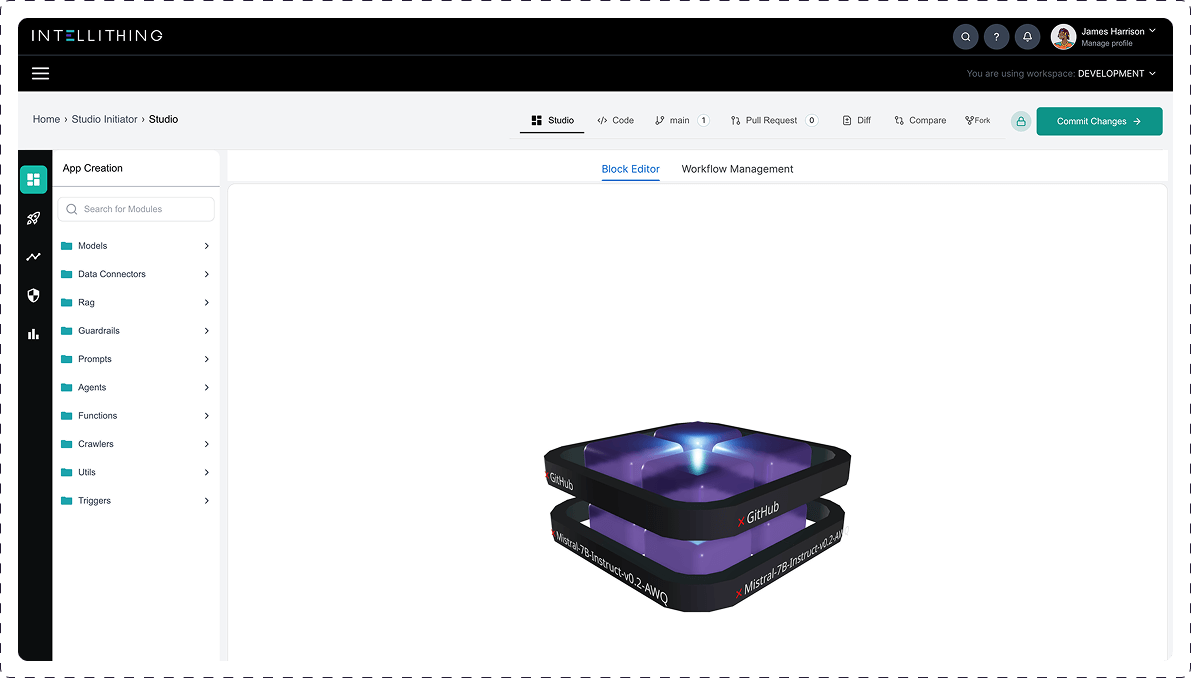Image resolution: width=1191 pixels, height=678 pixels.
Task: Click the search icon in top bar
Action: [965, 37]
